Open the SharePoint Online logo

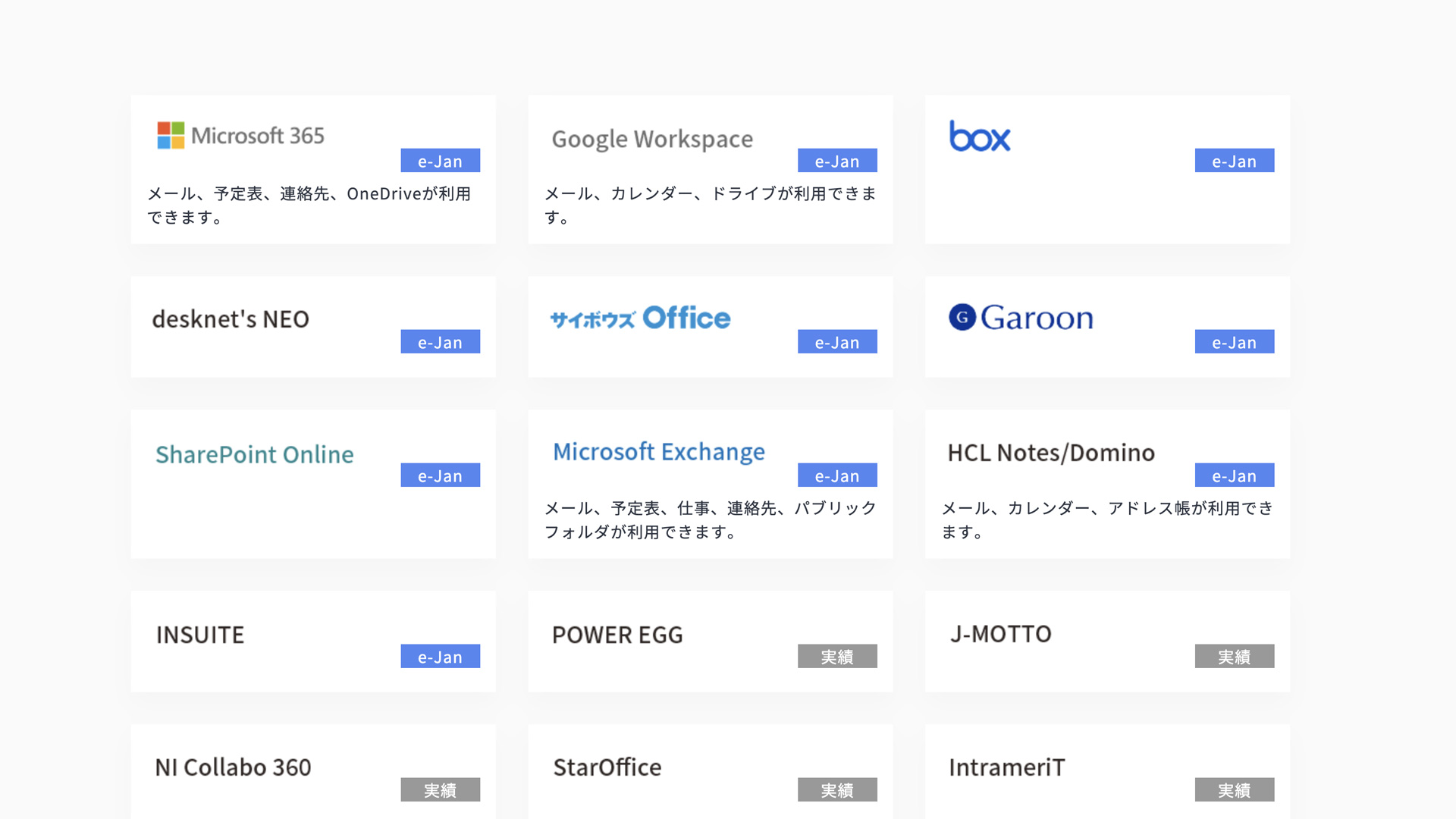coord(255,454)
